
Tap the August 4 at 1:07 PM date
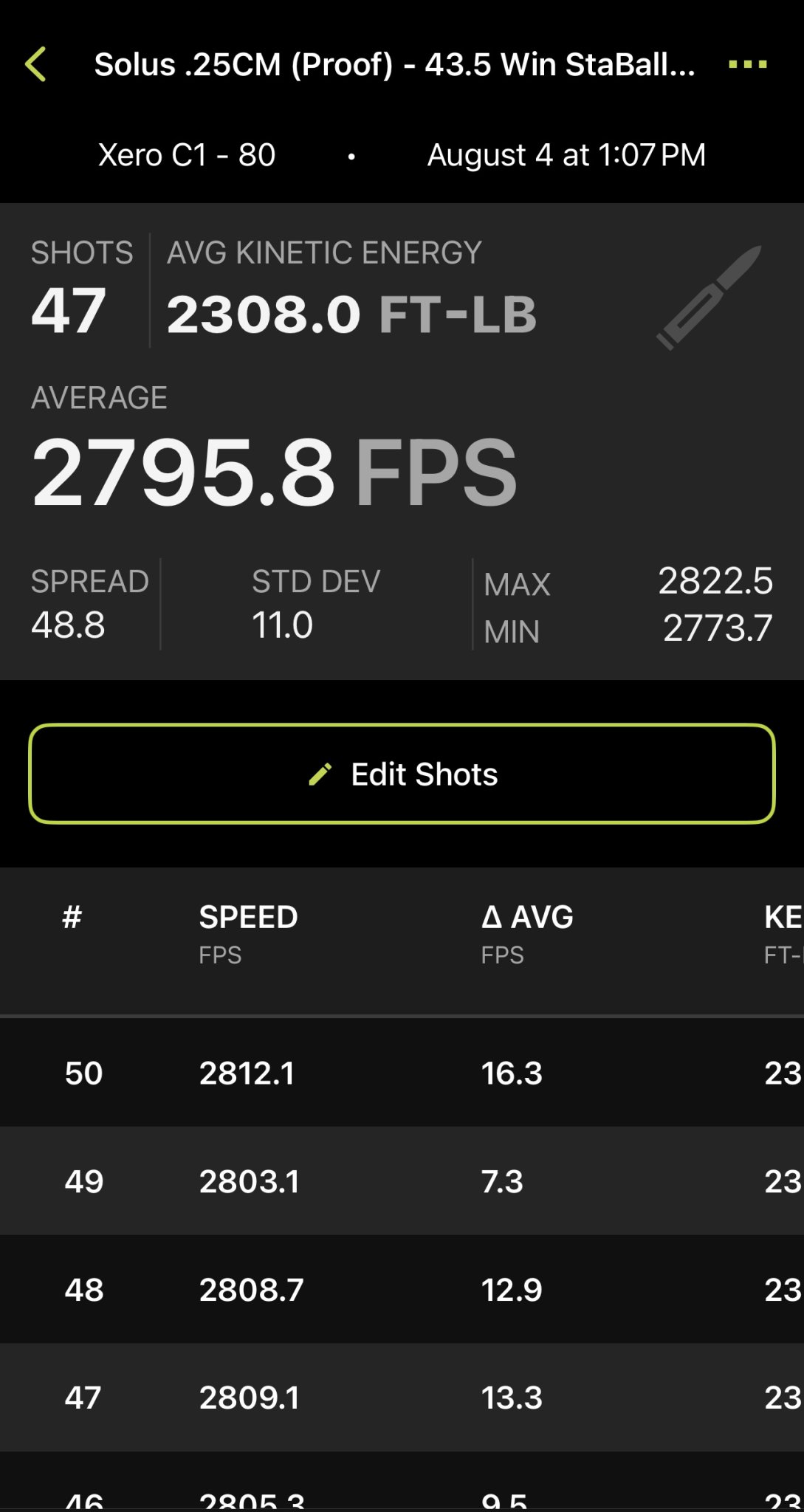pos(566,155)
